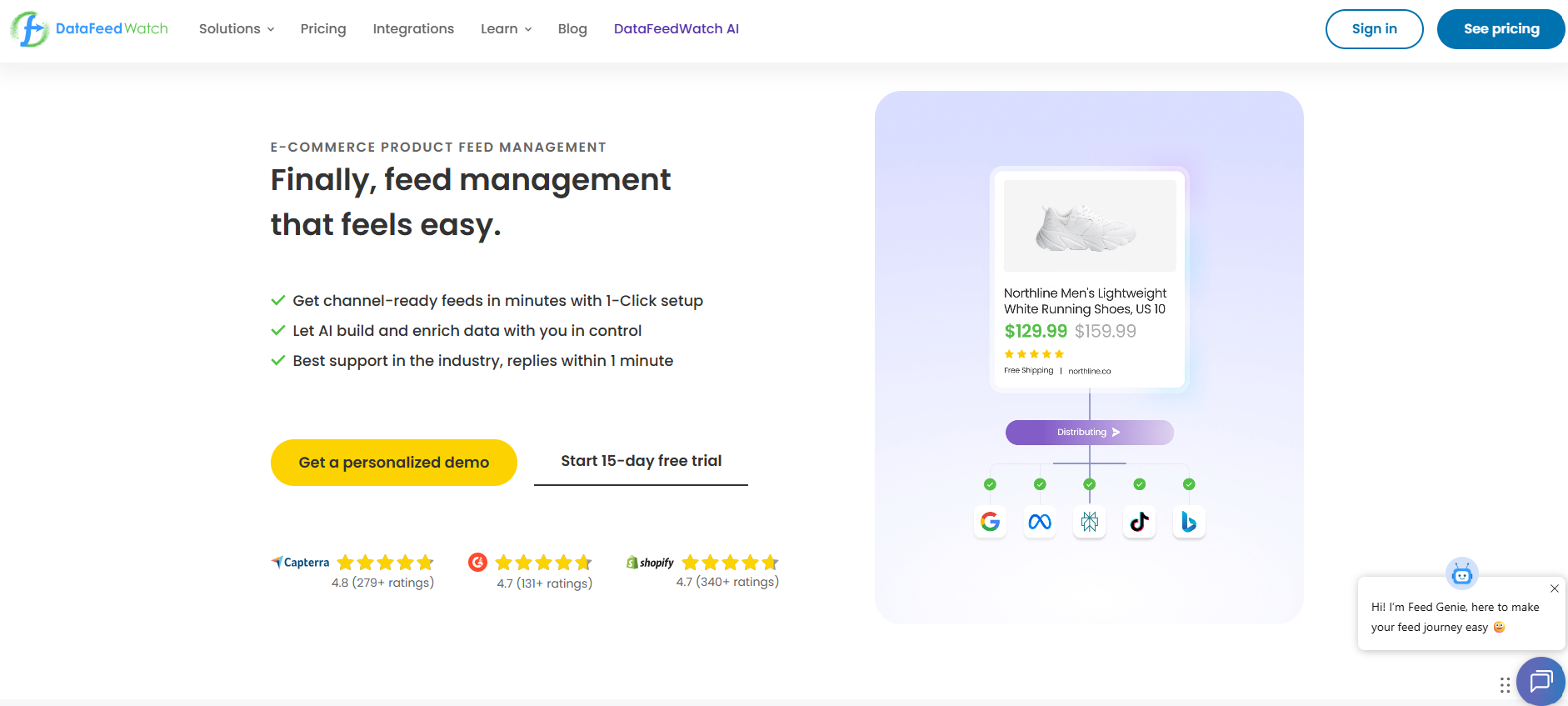This screenshot has width=1568, height=706.
Task: Click the Sign in button
Action: click(1375, 29)
